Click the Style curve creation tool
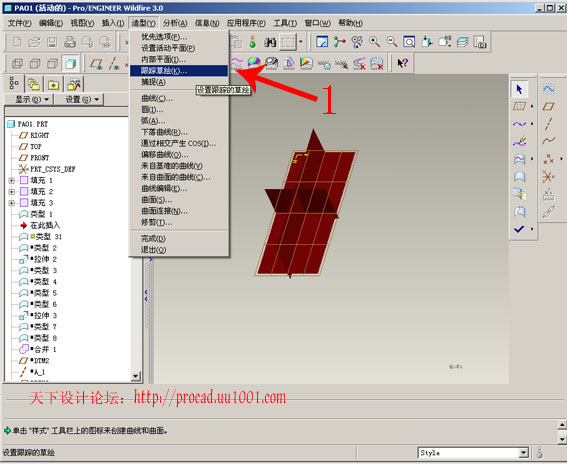The image size is (567, 464). tap(519, 124)
